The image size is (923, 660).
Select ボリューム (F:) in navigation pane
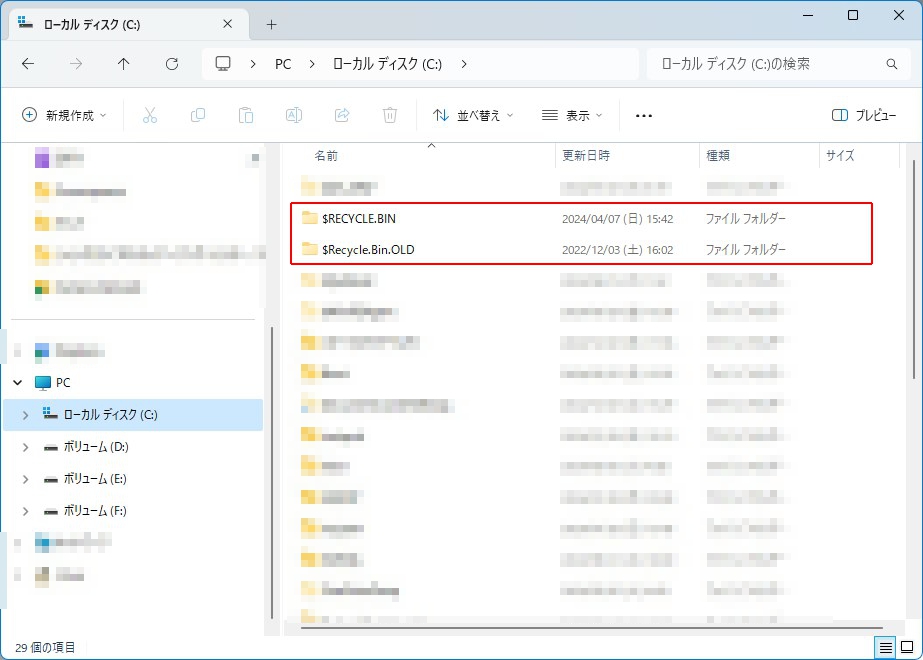[95, 511]
